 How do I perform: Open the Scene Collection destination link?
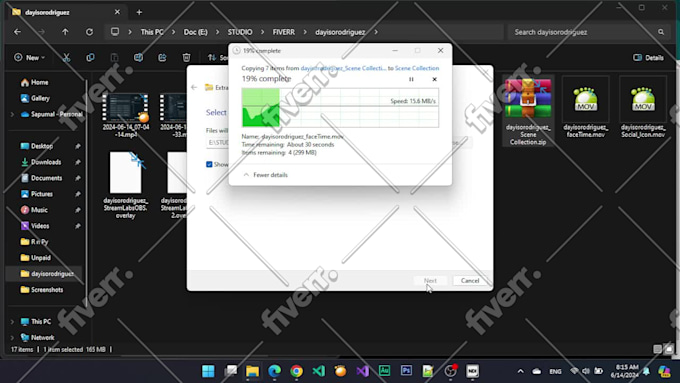pos(417,68)
